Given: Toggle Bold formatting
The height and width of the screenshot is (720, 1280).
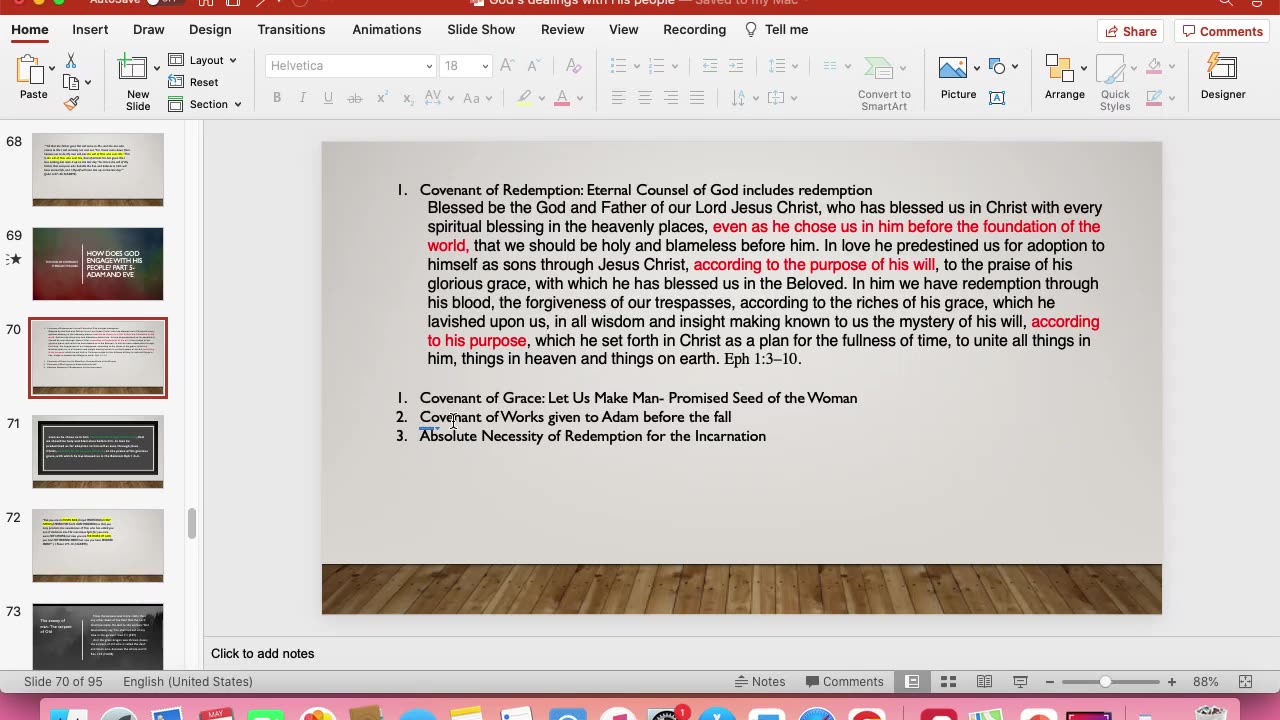Looking at the screenshot, I should (x=277, y=98).
